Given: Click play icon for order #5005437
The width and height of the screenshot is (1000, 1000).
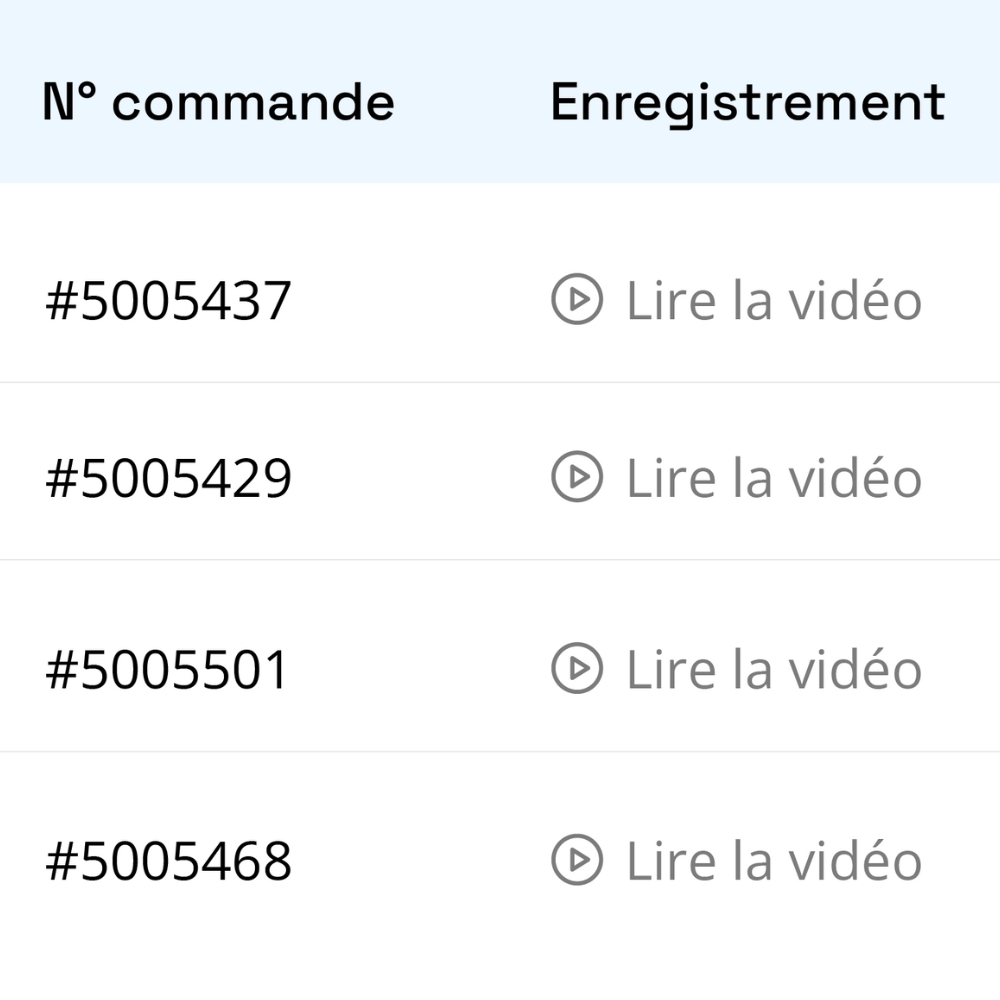Looking at the screenshot, I should coord(577,300).
